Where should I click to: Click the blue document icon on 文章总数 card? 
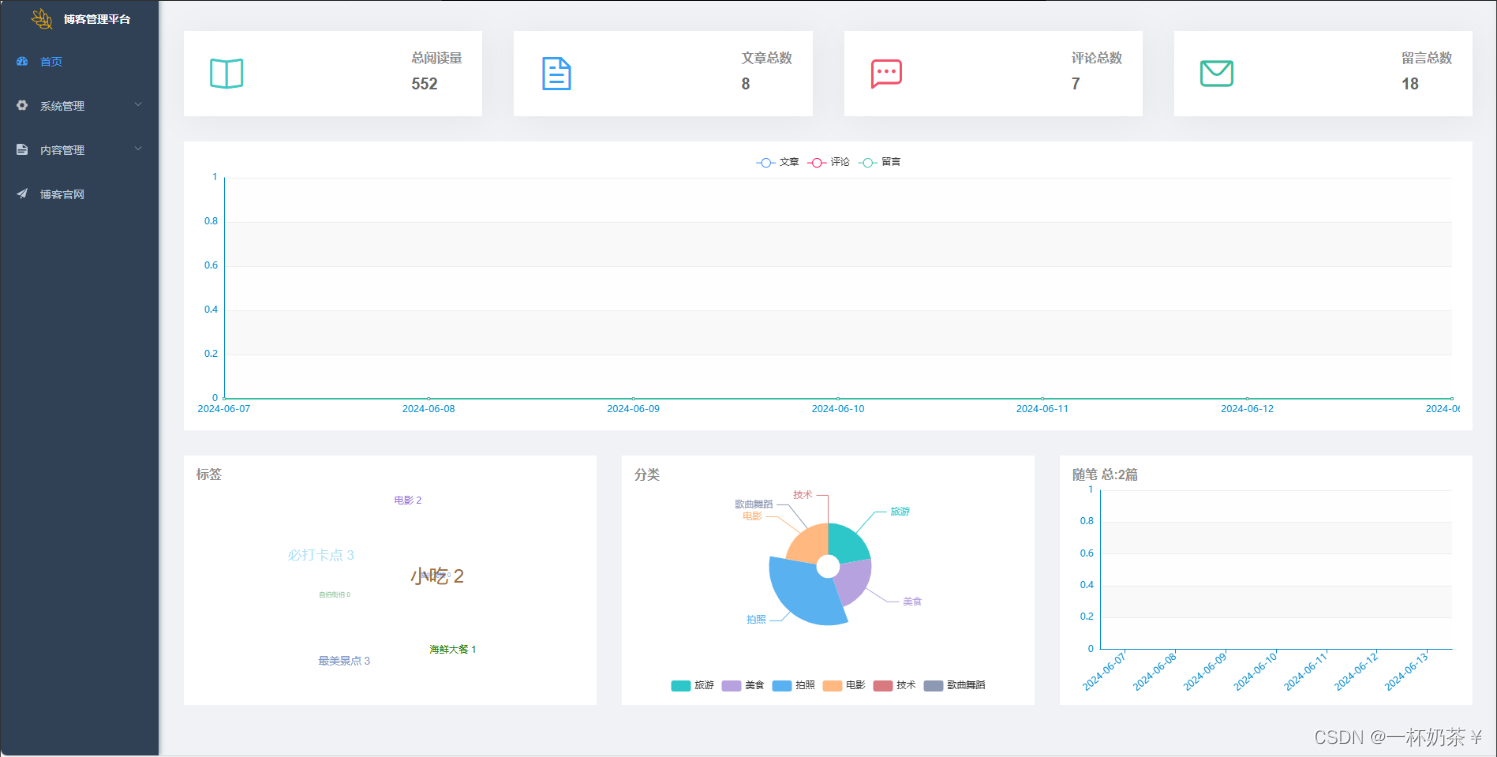tap(556, 73)
